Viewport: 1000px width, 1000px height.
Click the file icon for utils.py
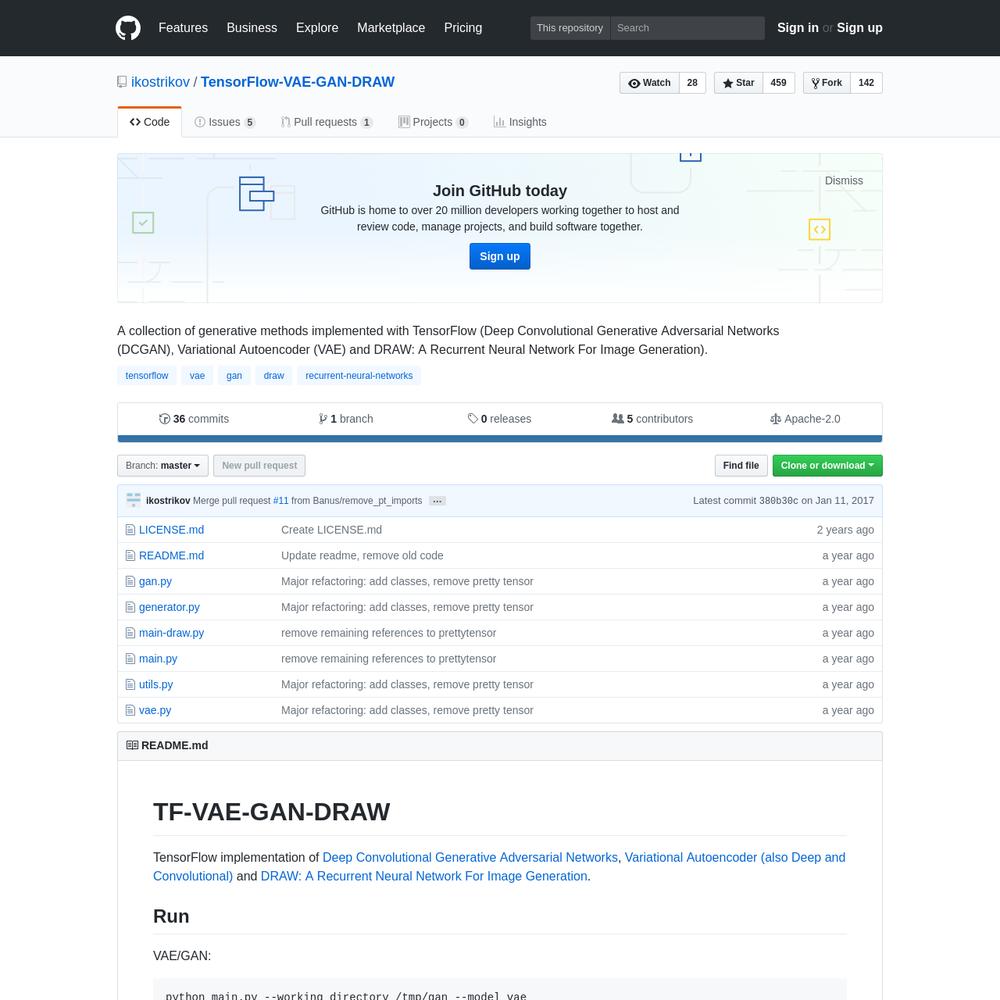click(x=130, y=684)
